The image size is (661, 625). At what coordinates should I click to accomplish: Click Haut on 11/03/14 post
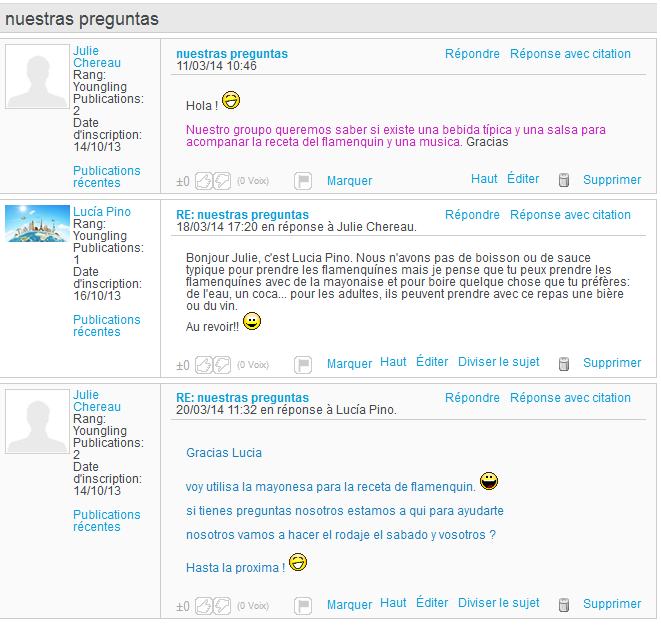point(484,179)
